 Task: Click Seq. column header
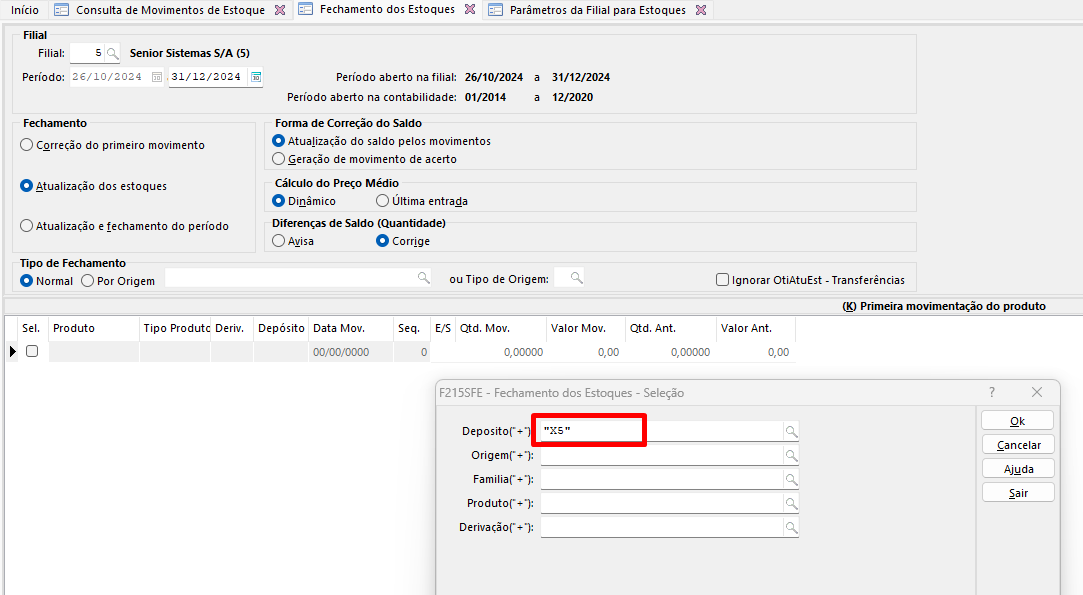pos(412,328)
